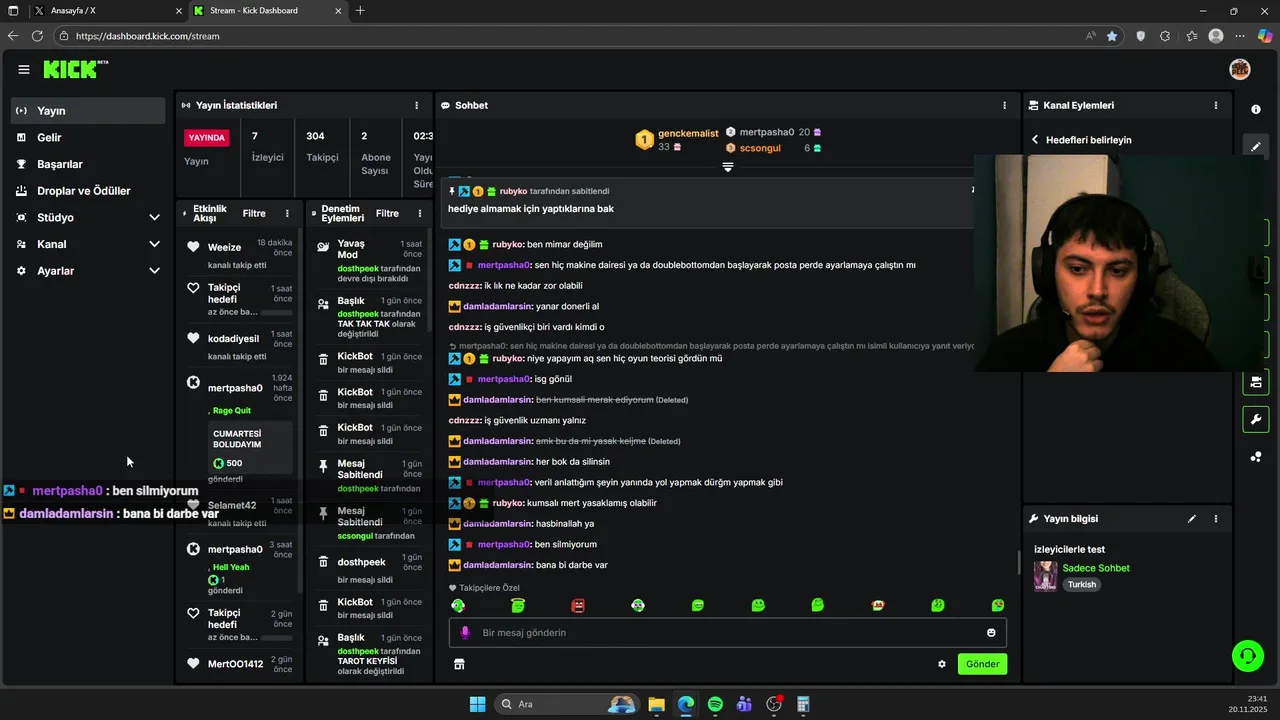The height and width of the screenshot is (720, 1280).
Task: Pick the red angry face emote
Action: pyautogui.click(x=578, y=605)
